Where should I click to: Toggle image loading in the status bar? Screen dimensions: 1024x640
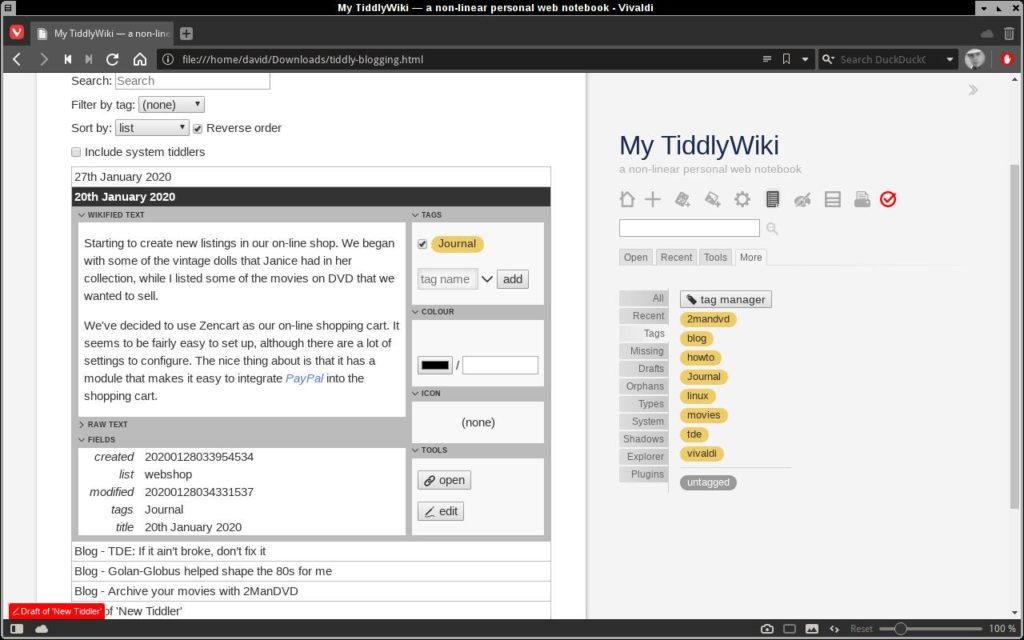(812, 629)
